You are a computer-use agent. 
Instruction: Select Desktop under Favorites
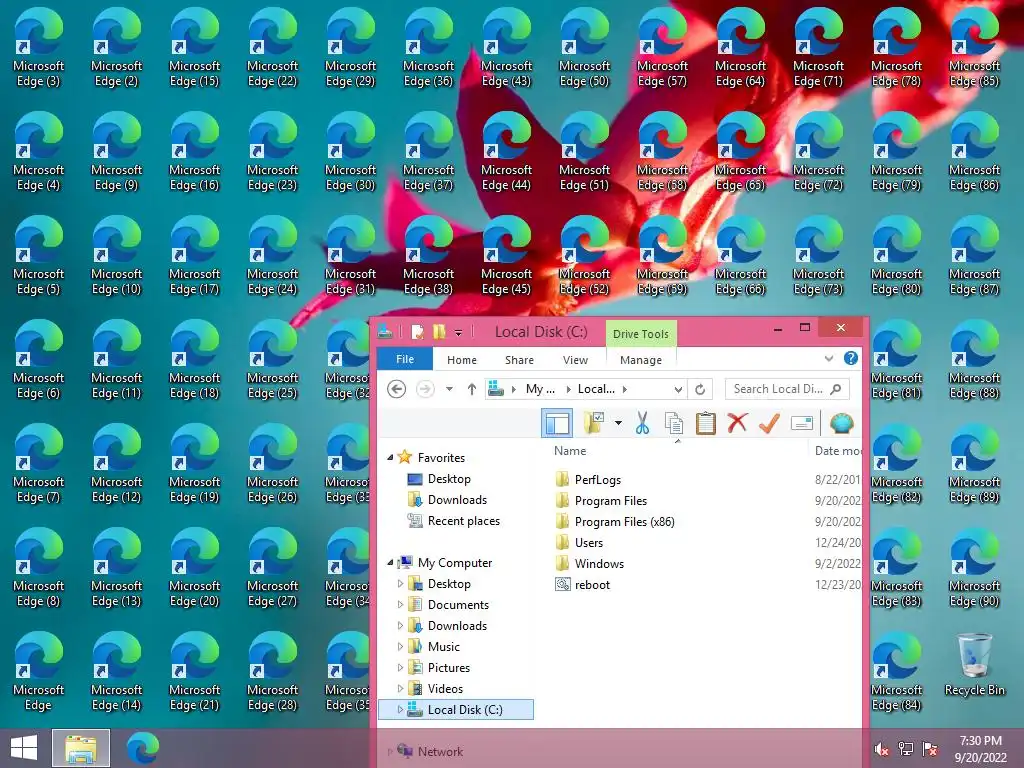[x=439, y=479]
